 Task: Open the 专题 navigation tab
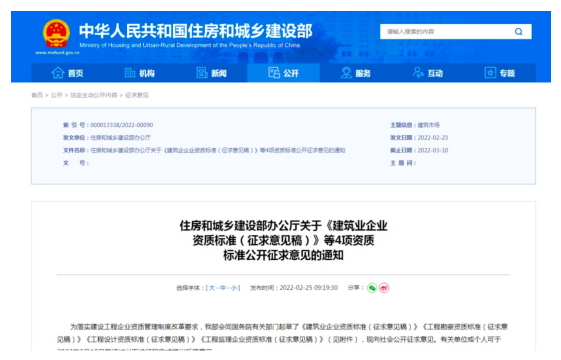(500, 73)
